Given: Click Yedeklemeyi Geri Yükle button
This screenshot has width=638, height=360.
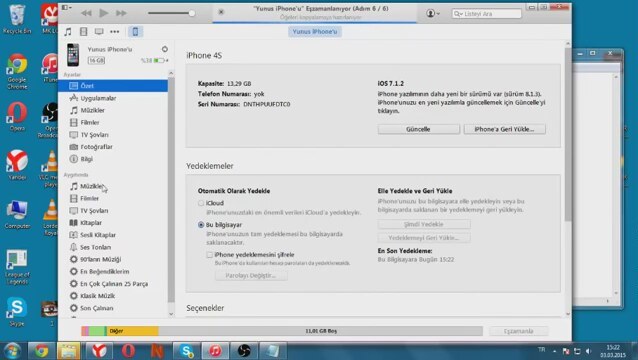Looking at the screenshot, I should coord(424,238).
